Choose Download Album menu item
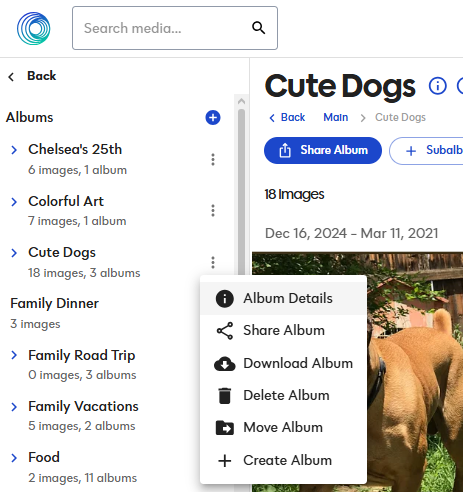 pyautogui.click(x=283, y=363)
